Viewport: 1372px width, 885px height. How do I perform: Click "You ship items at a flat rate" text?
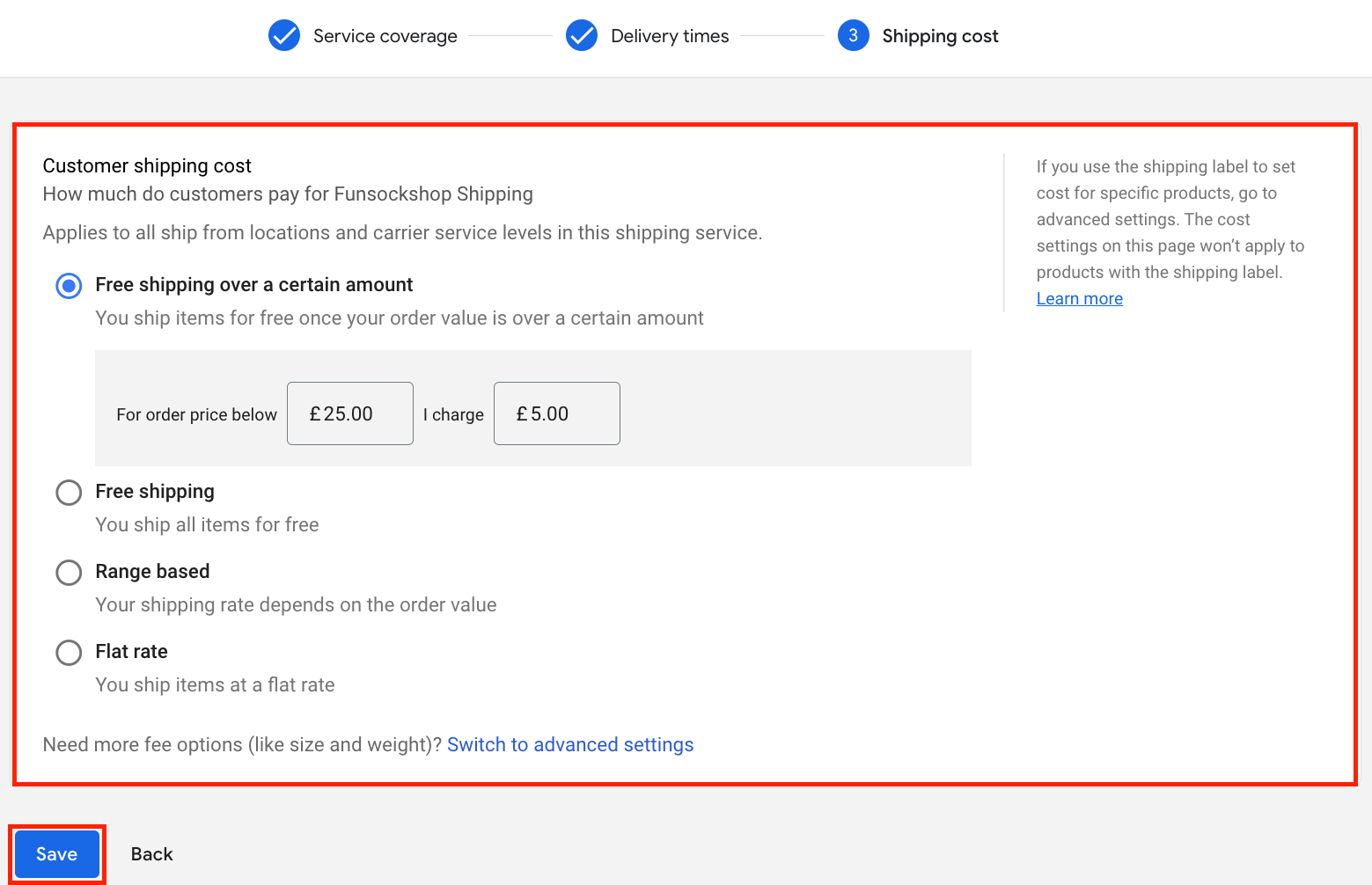coord(215,684)
